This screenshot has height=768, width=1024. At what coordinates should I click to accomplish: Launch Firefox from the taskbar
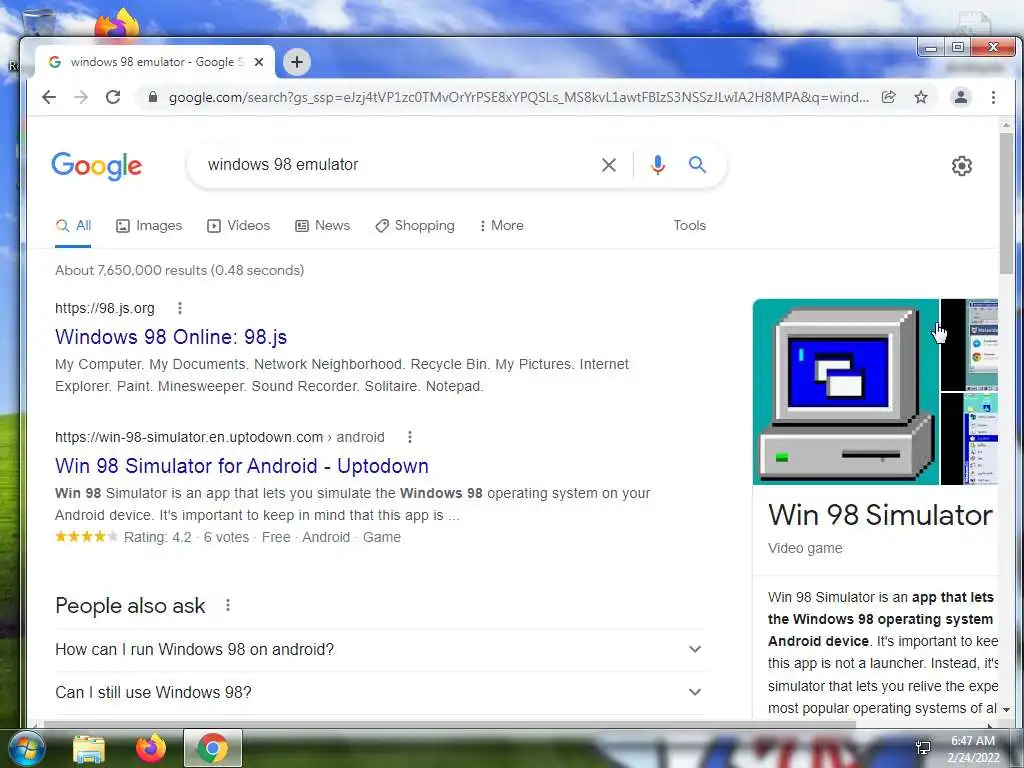[x=150, y=748]
